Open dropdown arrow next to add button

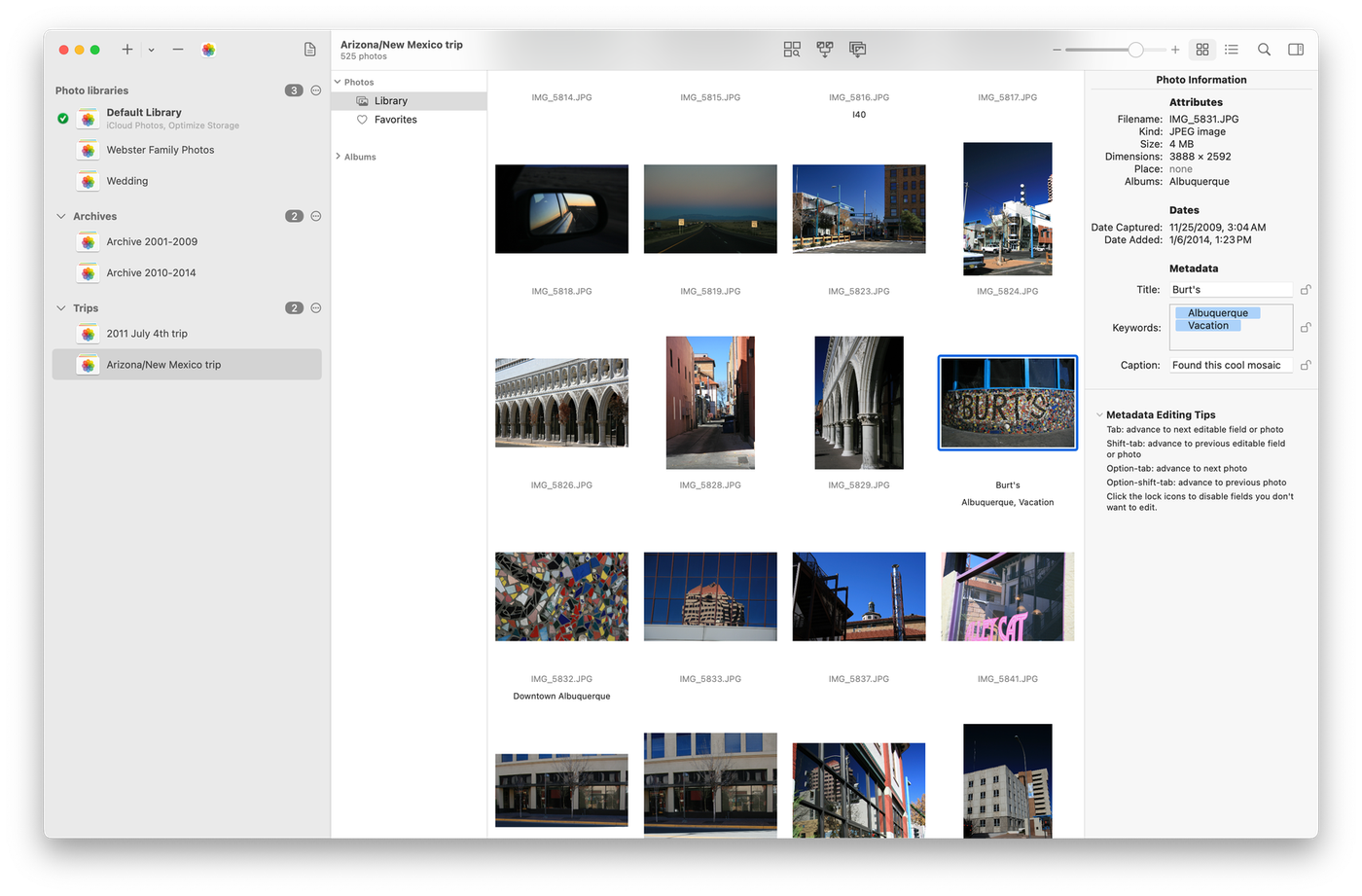151,50
